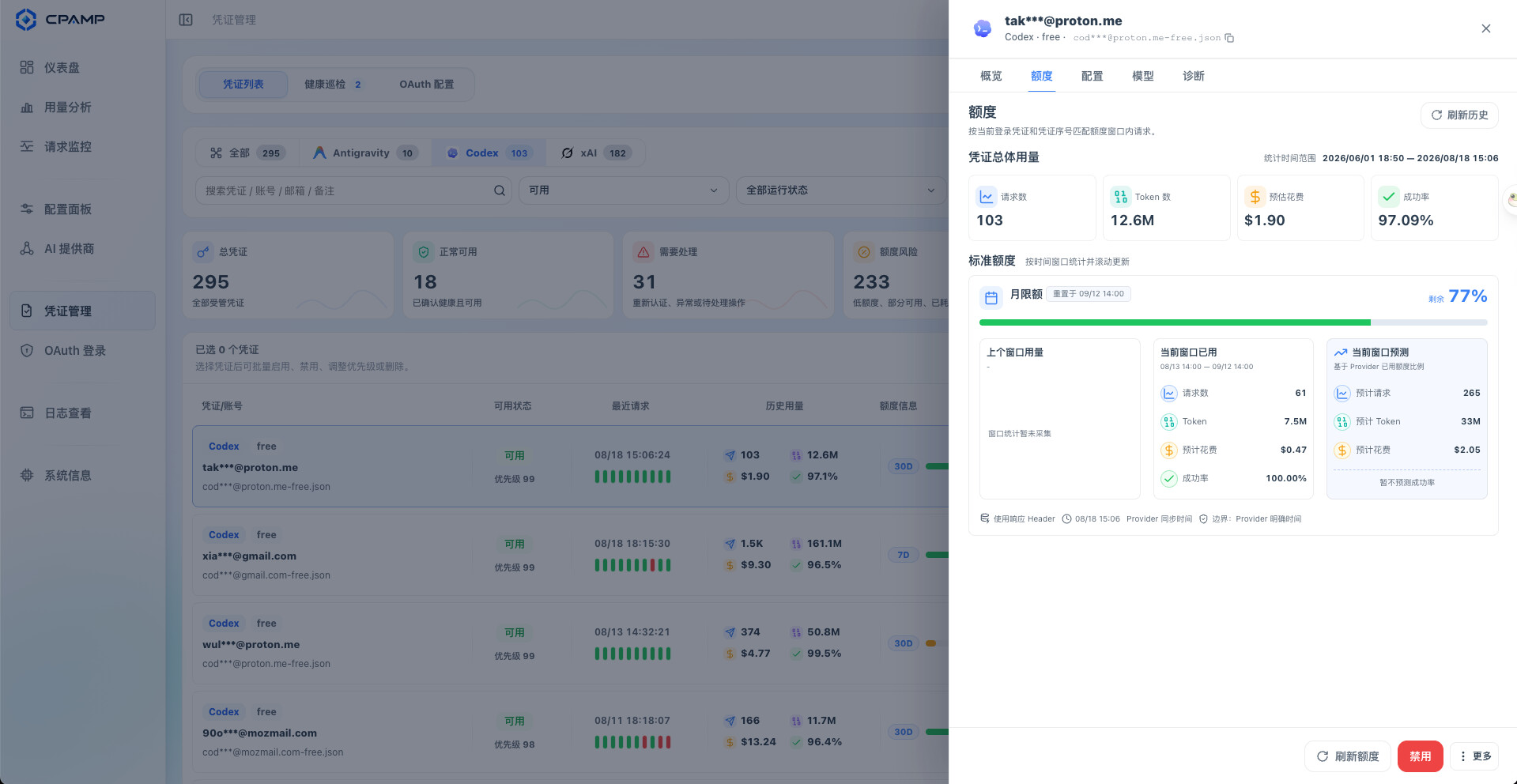Open the 更多 actions menu
Screen dimensions: 1517x784
(1475, 756)
